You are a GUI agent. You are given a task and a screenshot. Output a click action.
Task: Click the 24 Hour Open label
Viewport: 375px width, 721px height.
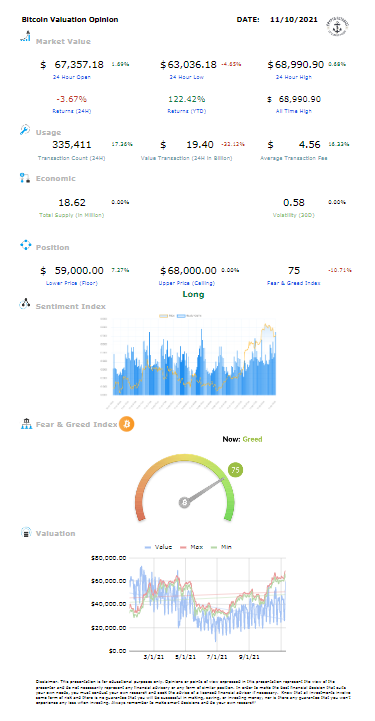pos(72,77)
